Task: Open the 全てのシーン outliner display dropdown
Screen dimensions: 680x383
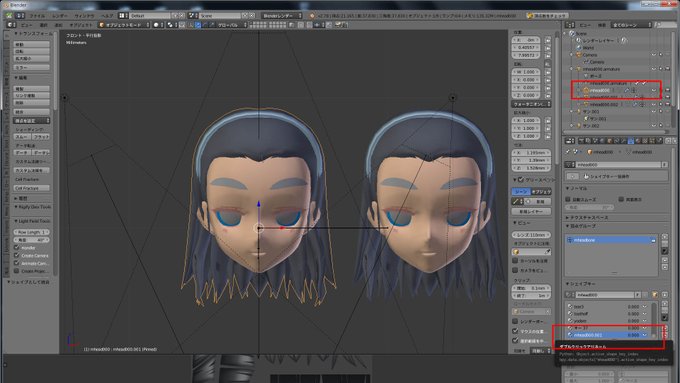Action: 631,25
